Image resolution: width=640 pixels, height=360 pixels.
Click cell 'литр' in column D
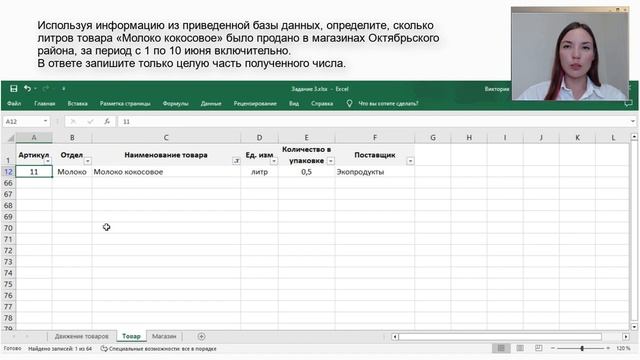click(259, 172)
